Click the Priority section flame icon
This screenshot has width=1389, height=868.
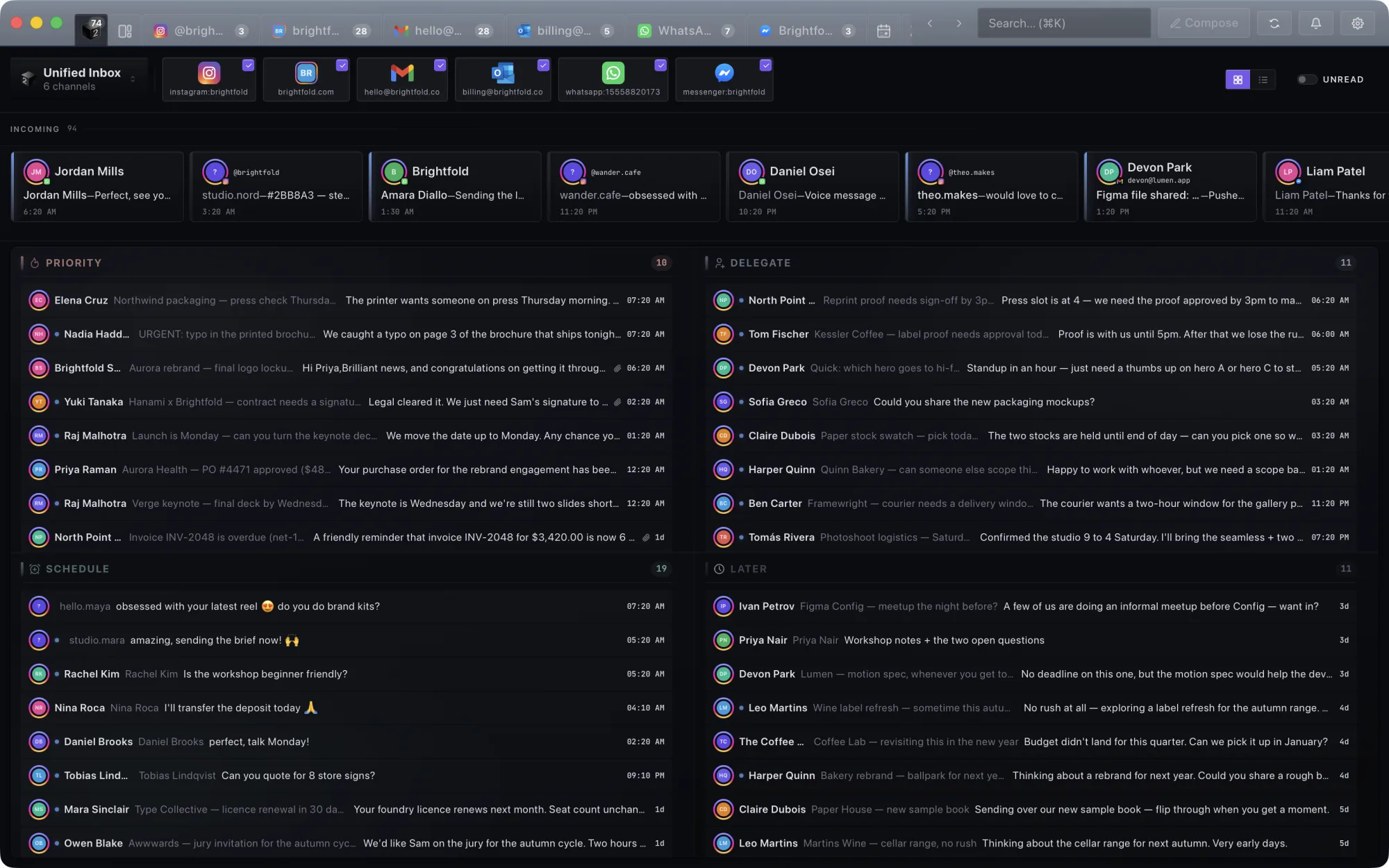pos(35,263)
